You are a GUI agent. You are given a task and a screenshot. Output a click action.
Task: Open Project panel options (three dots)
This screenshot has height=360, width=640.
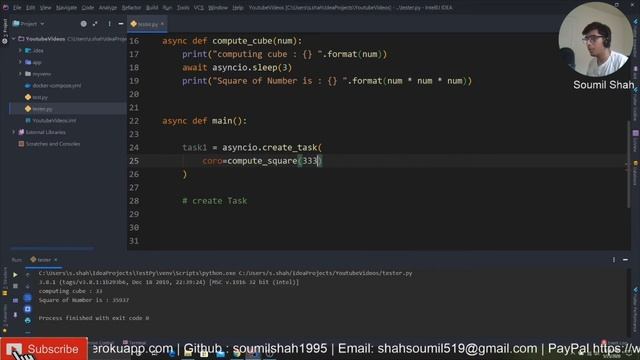coord(109,24)
